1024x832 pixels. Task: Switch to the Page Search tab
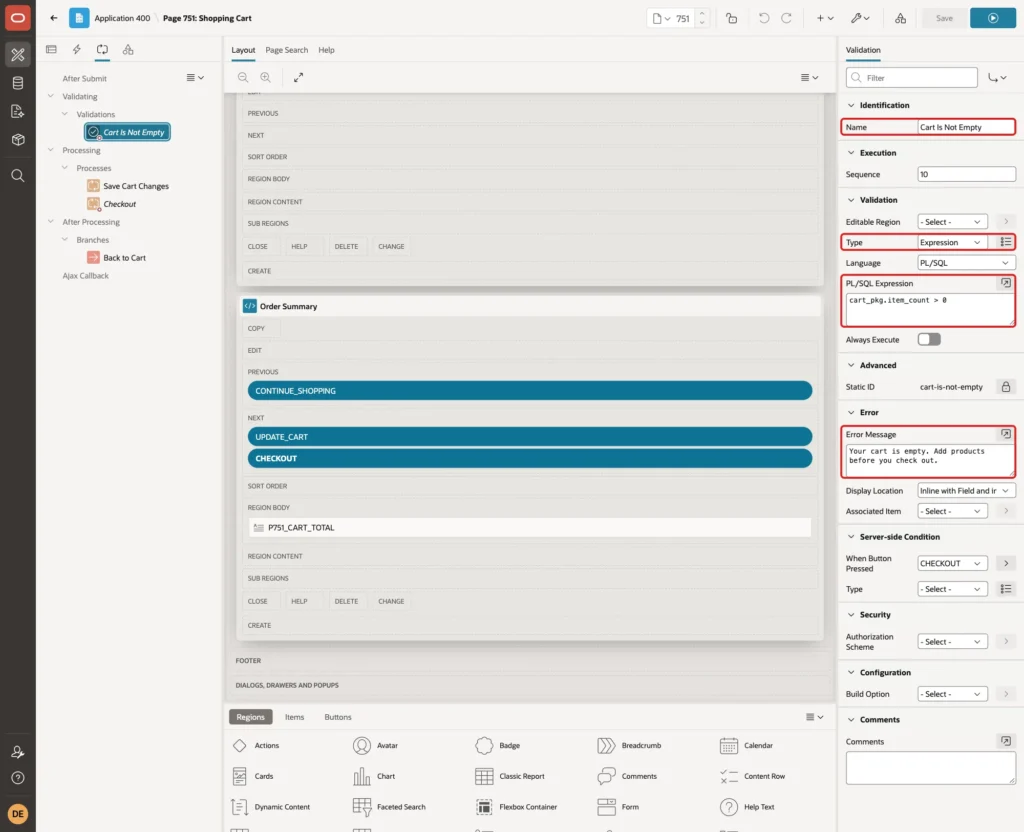(x=286, y=50)
